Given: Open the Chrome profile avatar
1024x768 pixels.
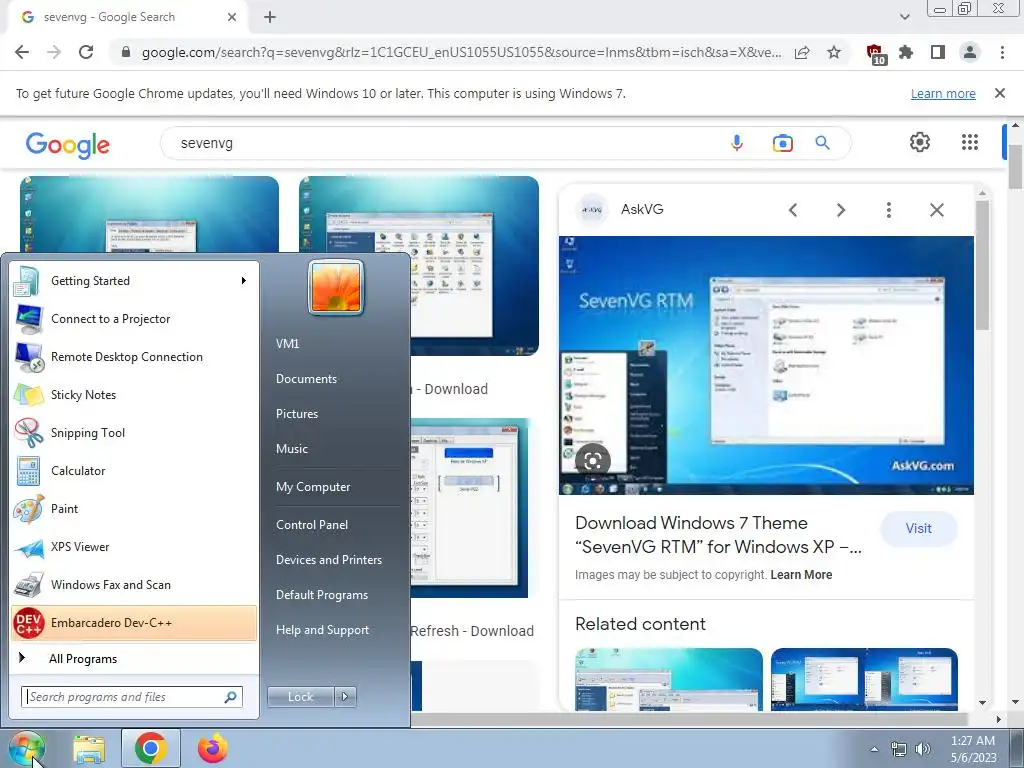Looking at the screenshot, I should pyautogui.click(x=970, y=52).
